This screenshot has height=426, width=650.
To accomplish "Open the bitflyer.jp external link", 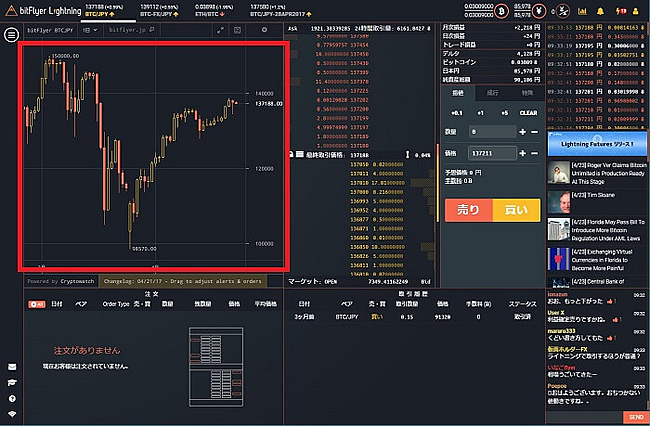I will tap(131, 30).
